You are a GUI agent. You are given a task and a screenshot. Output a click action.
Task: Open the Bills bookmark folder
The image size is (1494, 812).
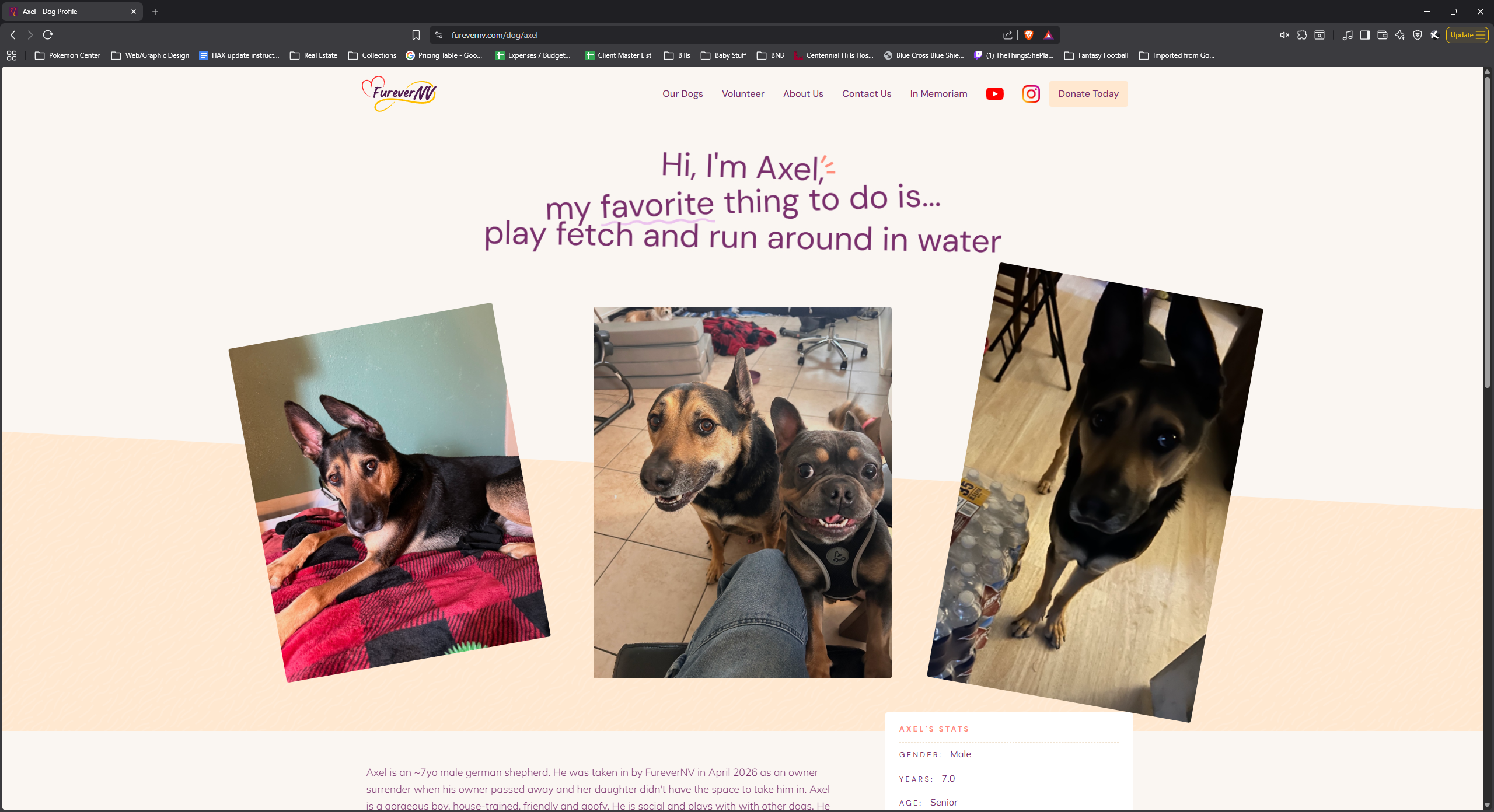tap(677, 55)
